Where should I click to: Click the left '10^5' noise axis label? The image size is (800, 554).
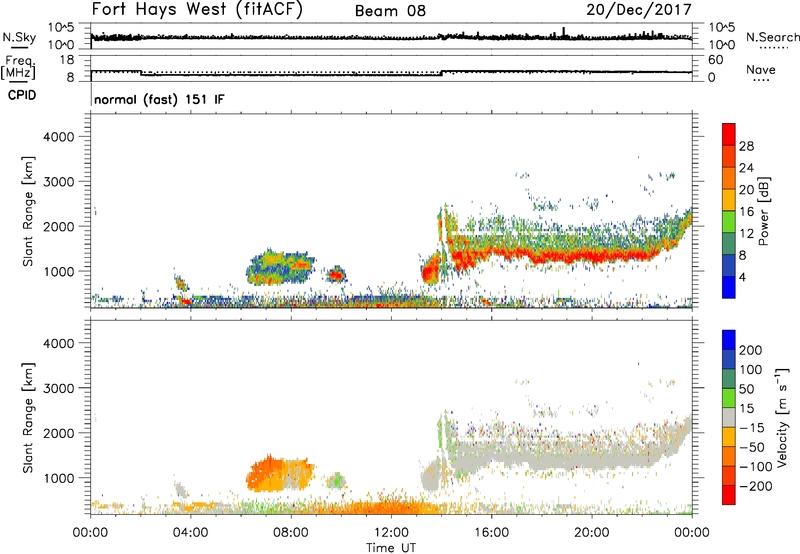[x=61, y=28]
